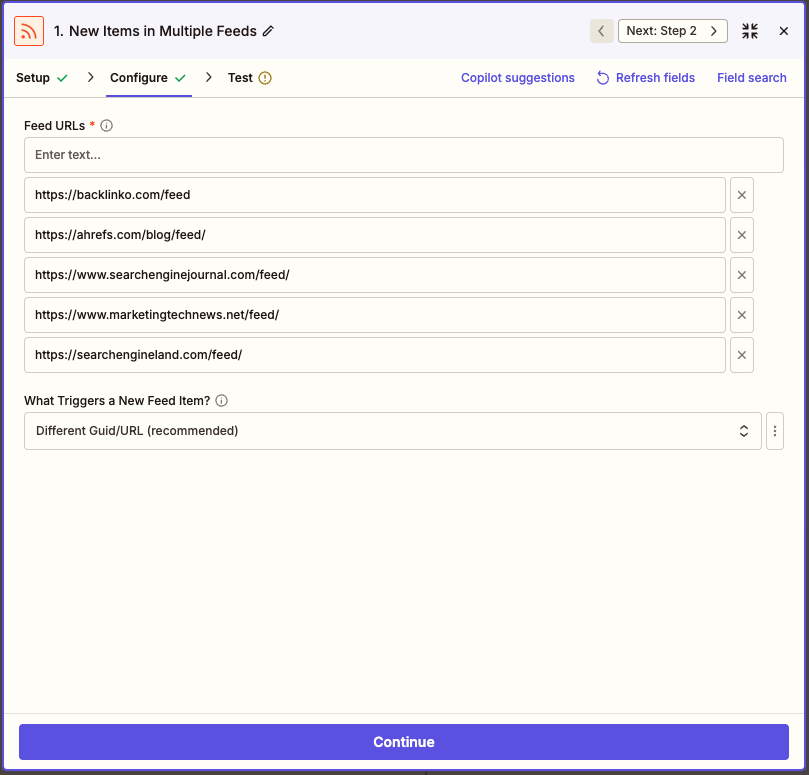The image size is (809, 775).
Task: Open the Different Guid/URL dropdown
Action: point(392,431)
